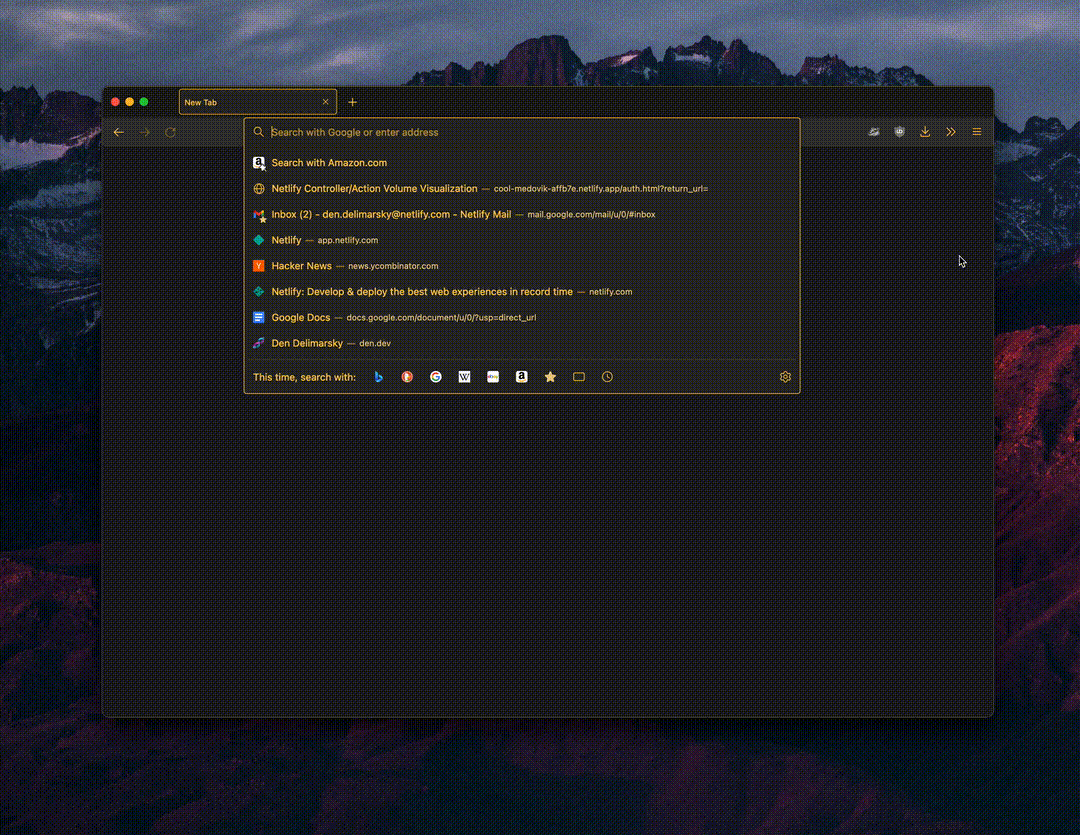Search this time with Google icon
This screenshot has height=835, width=1080.
[436, 377]
